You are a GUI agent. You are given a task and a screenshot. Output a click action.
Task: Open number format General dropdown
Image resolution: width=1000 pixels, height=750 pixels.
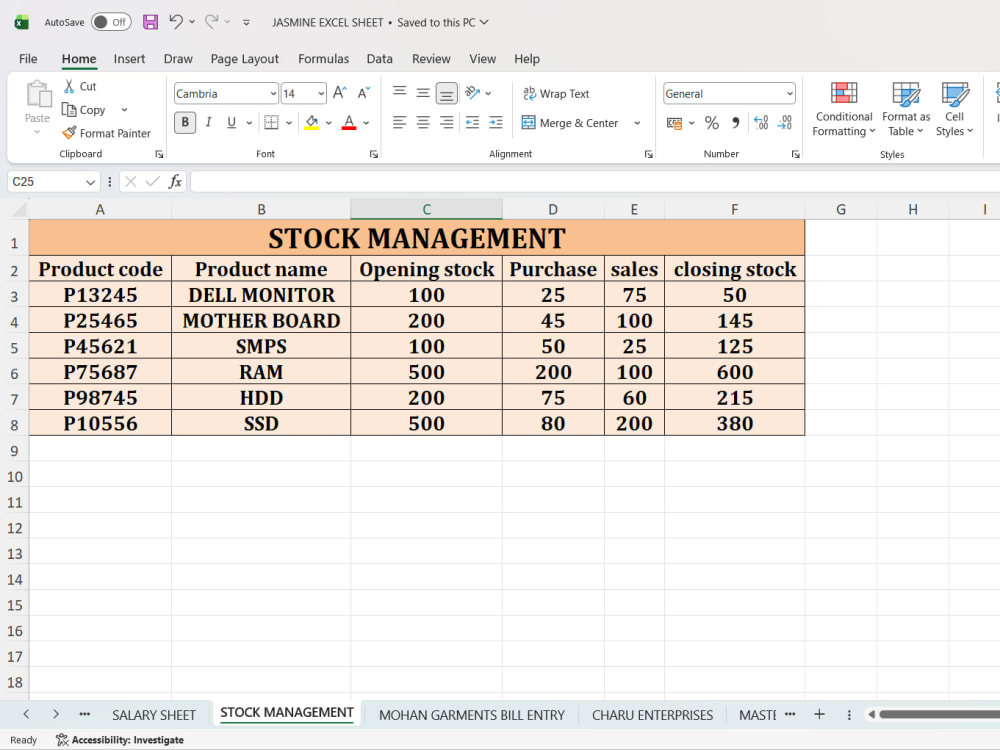[x=790, y=94]
